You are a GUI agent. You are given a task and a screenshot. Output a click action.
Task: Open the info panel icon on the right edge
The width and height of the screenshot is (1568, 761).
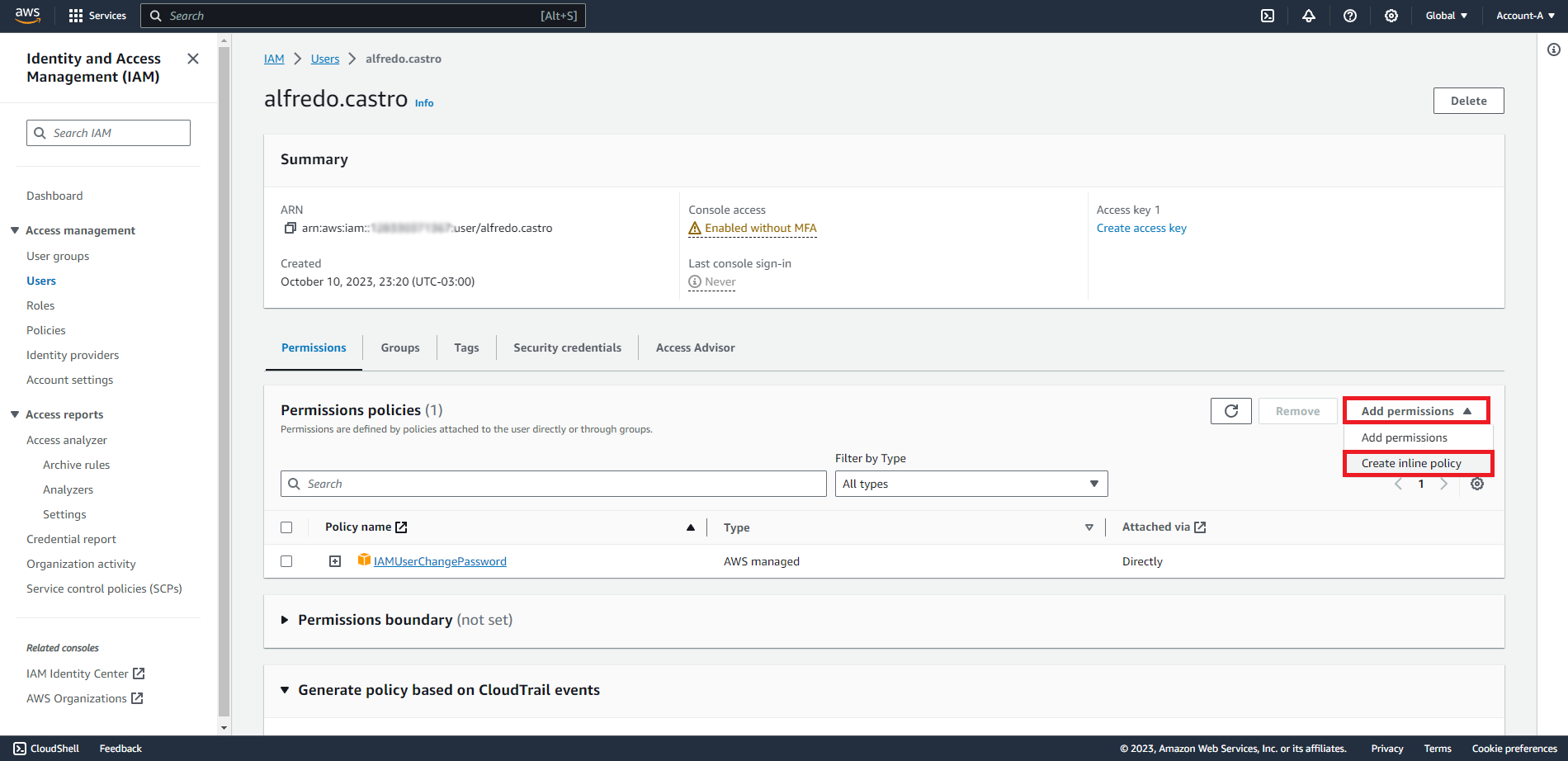pyautogui.click(x=1554, y=50)
